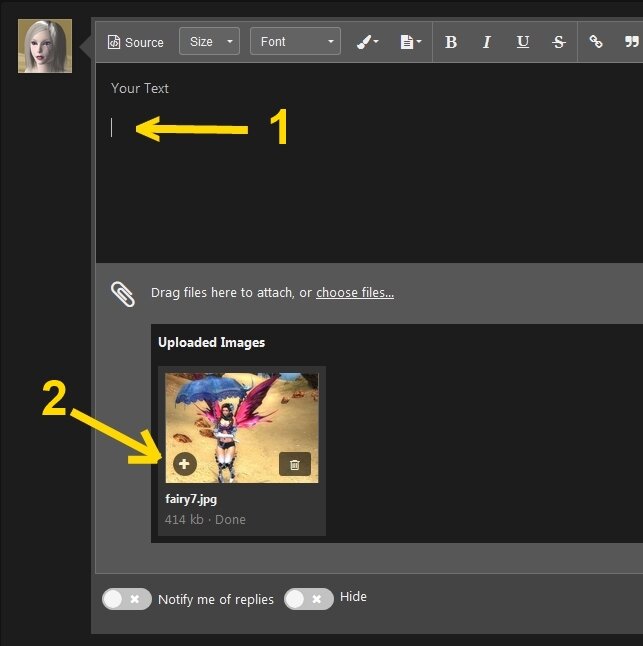Insert a quote block
The height and width of the screenshot is (646, 643).
coord(631,42)
